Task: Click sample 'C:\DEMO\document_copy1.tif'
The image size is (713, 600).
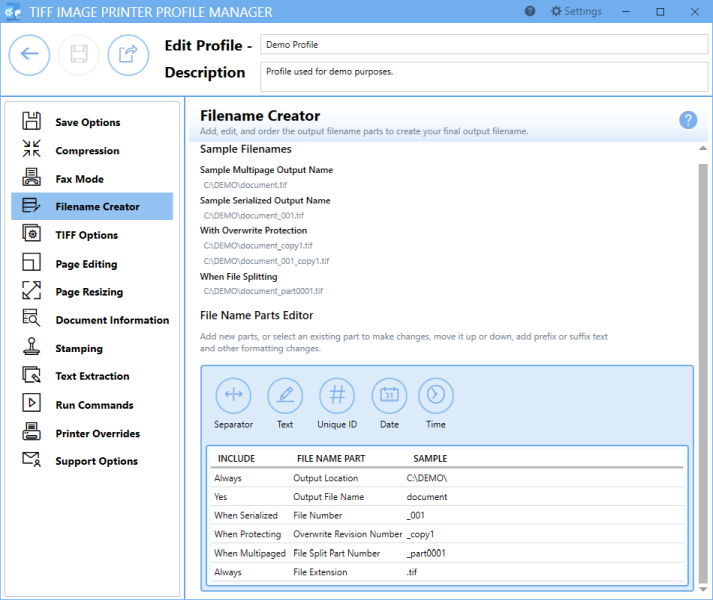Action: click(x=258, y=246)
